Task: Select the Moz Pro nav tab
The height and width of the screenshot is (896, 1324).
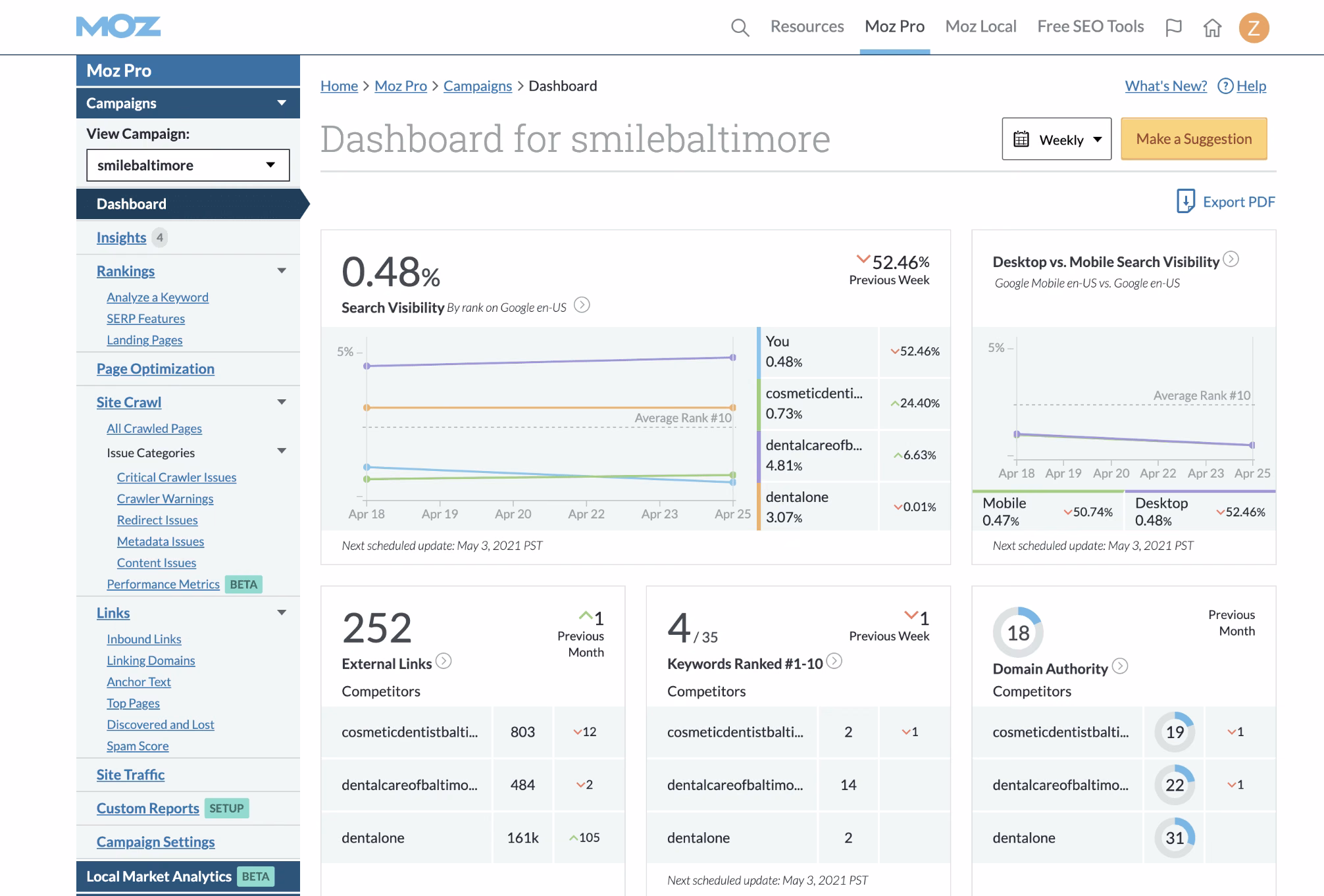Action: point(894,26)
